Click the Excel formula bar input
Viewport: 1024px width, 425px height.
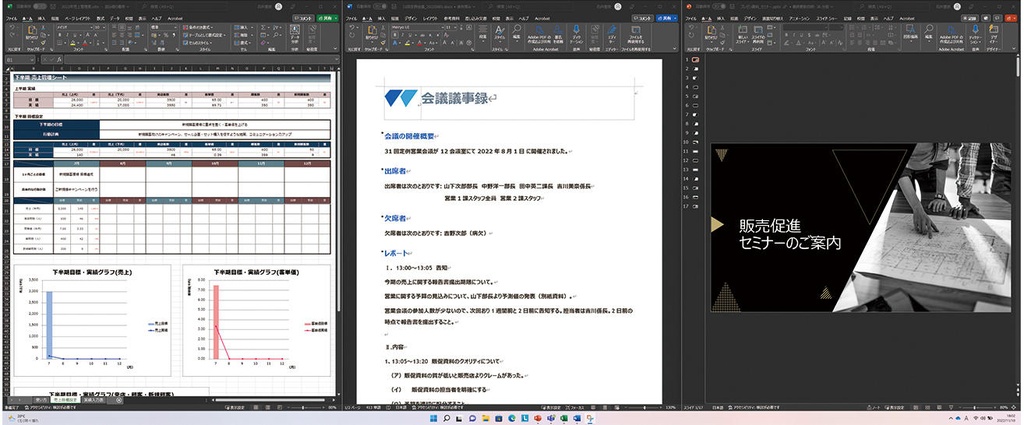201,59
